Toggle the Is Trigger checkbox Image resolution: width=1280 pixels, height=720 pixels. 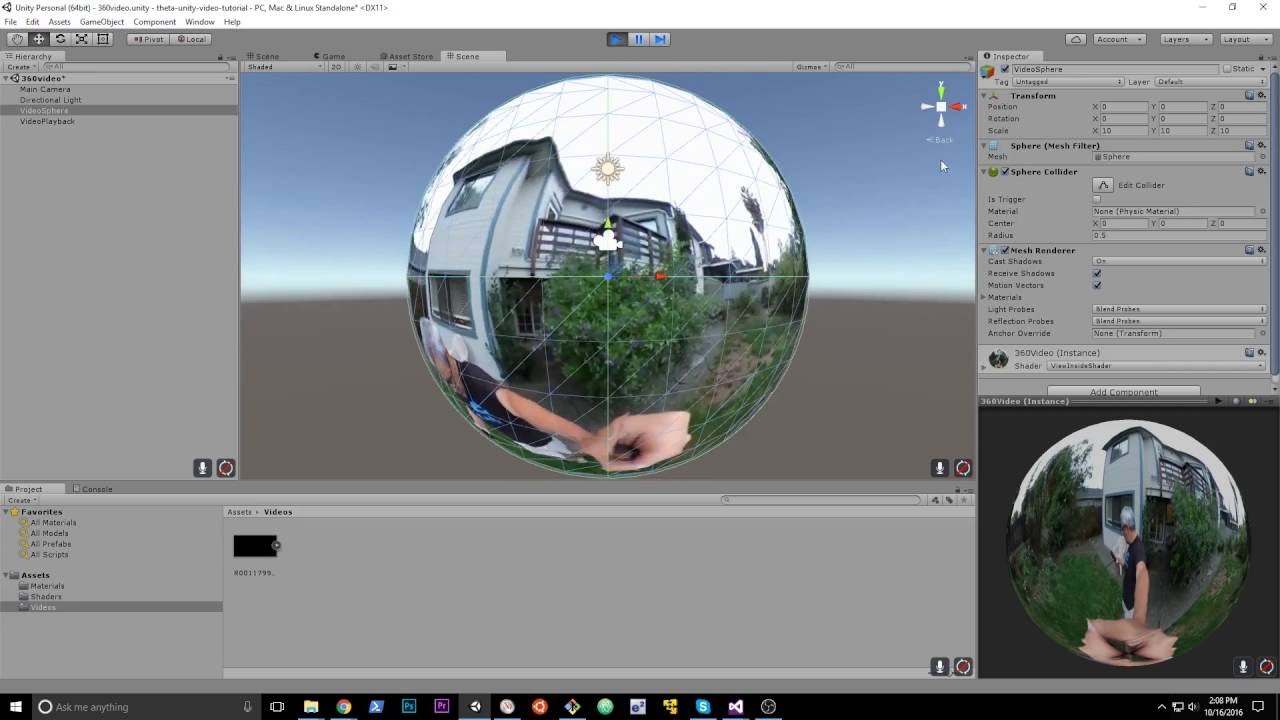(x=1097, y=199)
